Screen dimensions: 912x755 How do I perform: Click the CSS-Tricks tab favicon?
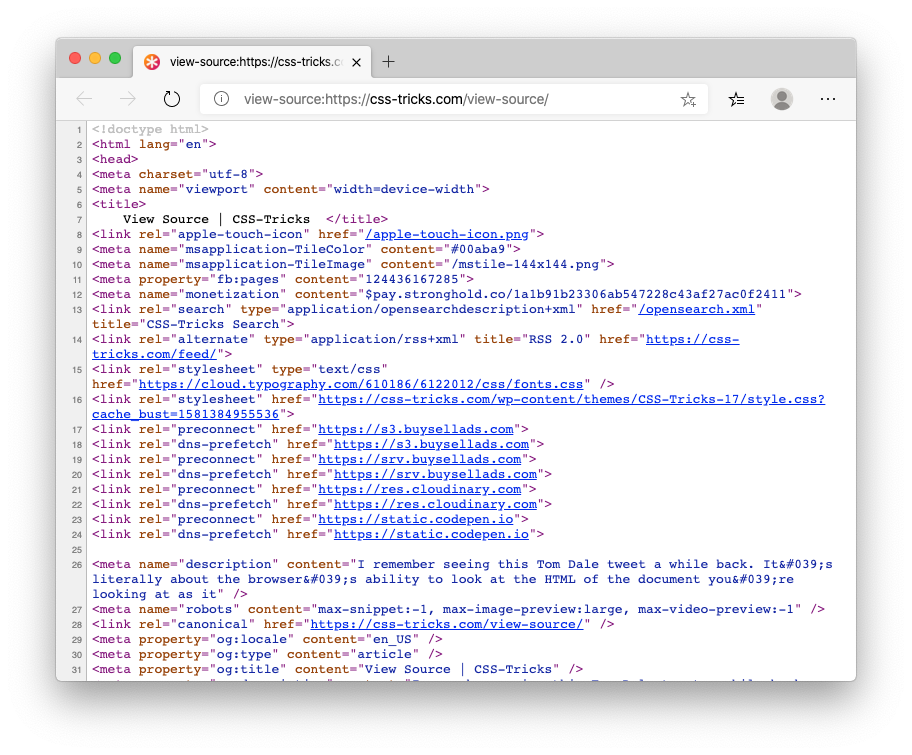coord(152,62)
